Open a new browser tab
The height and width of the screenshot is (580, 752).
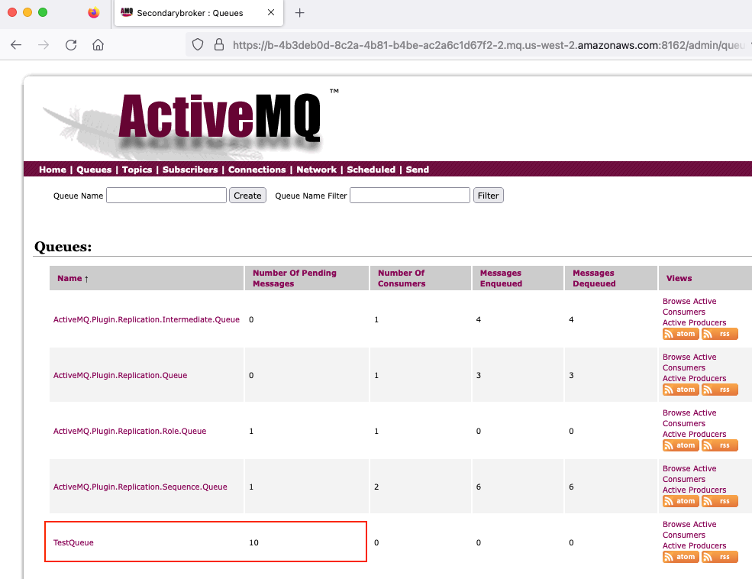300,12
